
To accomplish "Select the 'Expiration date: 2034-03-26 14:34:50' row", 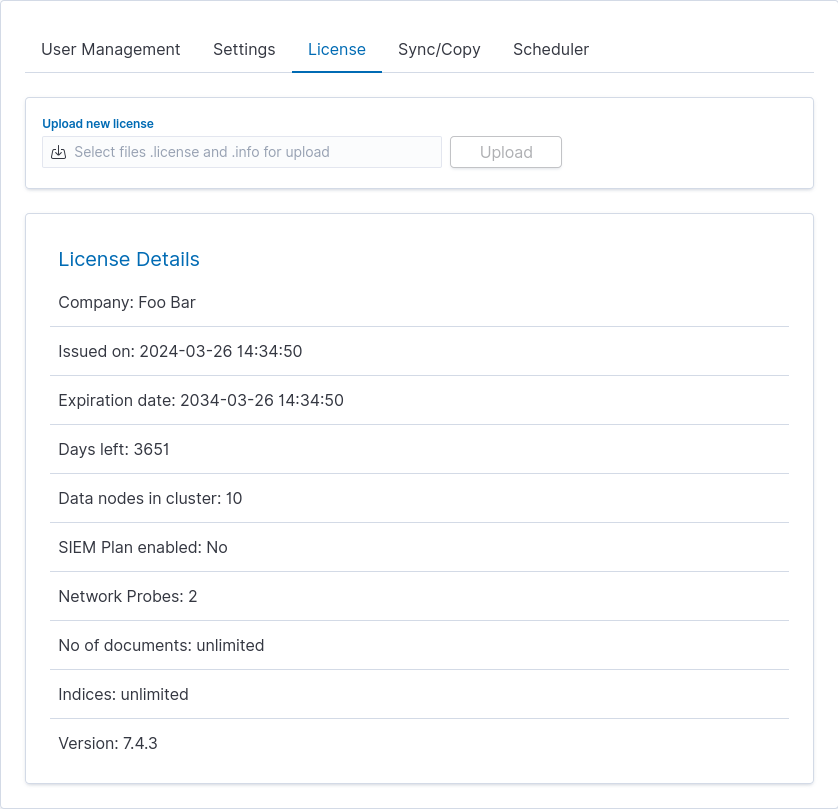I will click(420, 400).
